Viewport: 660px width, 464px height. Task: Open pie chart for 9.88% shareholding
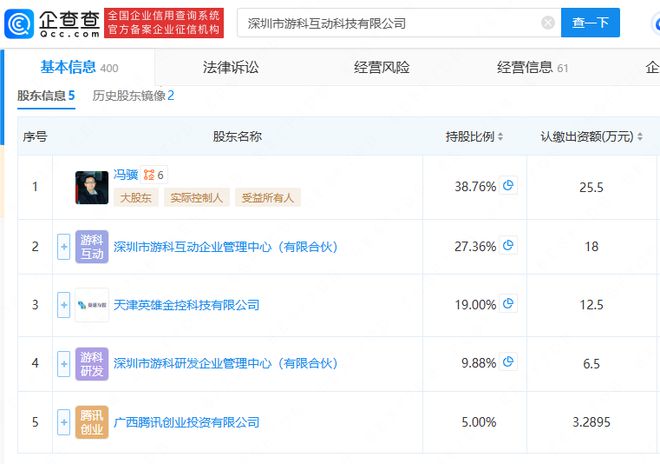pos(508,363)
